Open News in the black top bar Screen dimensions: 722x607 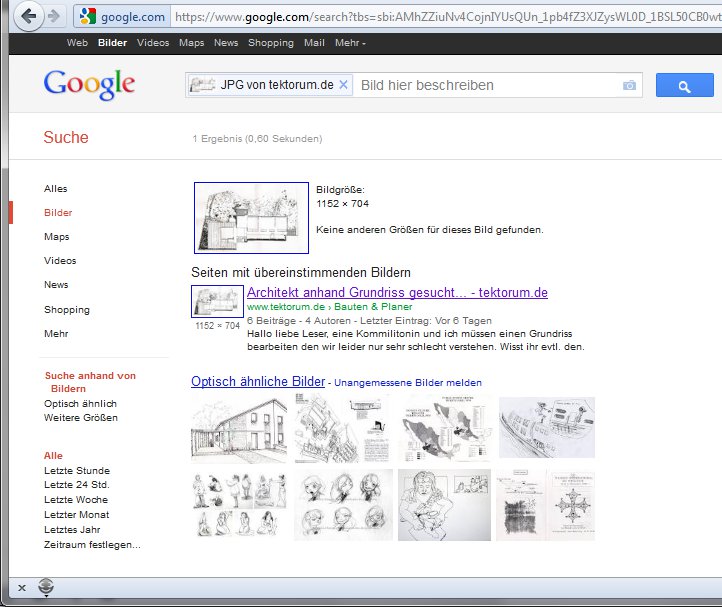click(226, 43)
